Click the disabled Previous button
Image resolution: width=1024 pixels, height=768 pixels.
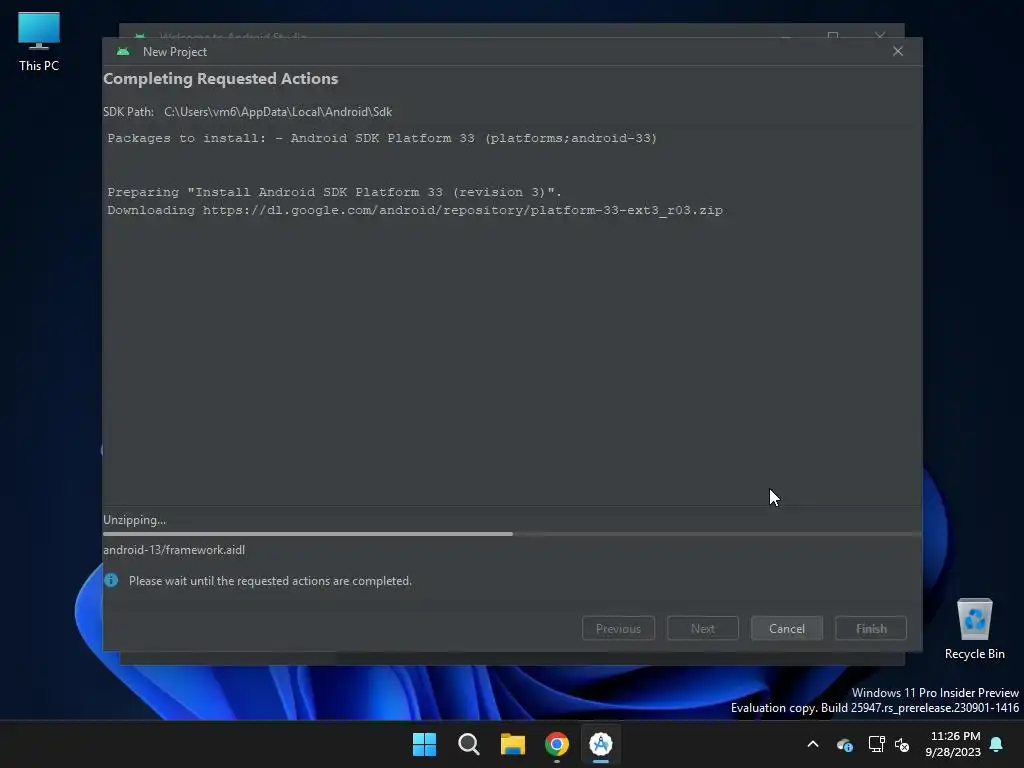click(618, 628)
